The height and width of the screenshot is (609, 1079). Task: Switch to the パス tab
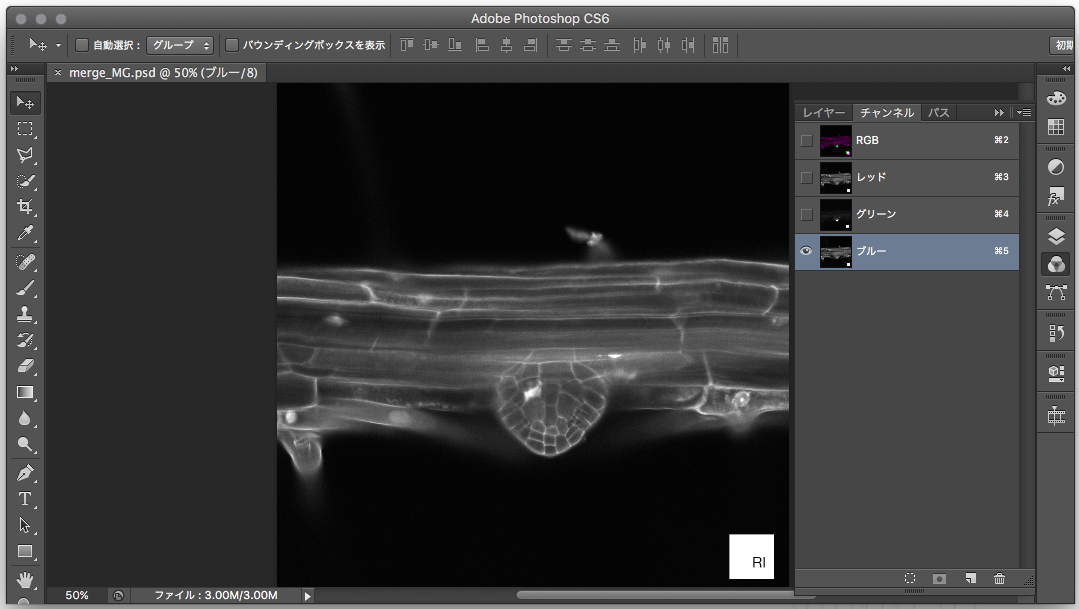[x=938, y=113]
